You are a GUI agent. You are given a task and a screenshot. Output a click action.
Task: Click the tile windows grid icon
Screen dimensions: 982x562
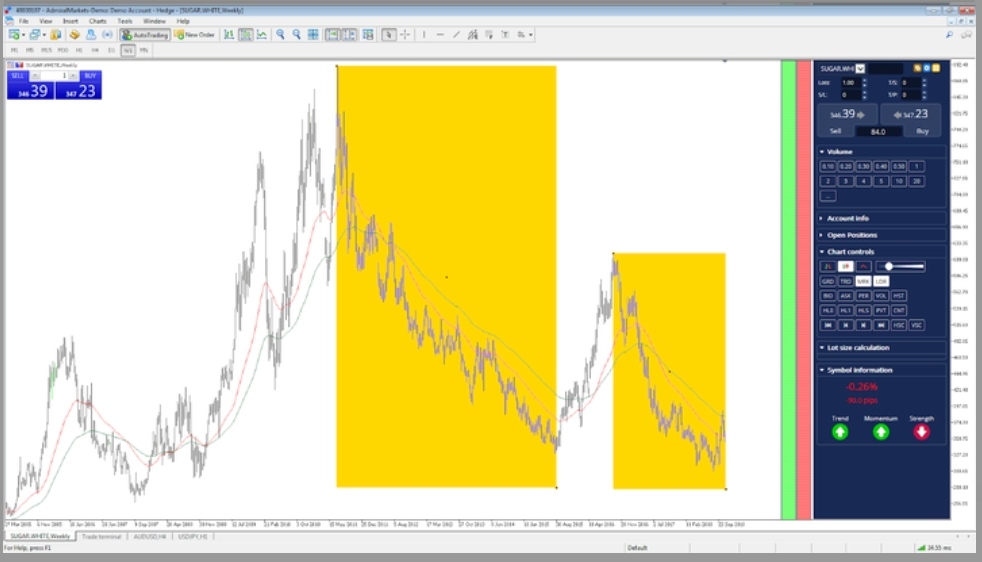click(313, 34)
